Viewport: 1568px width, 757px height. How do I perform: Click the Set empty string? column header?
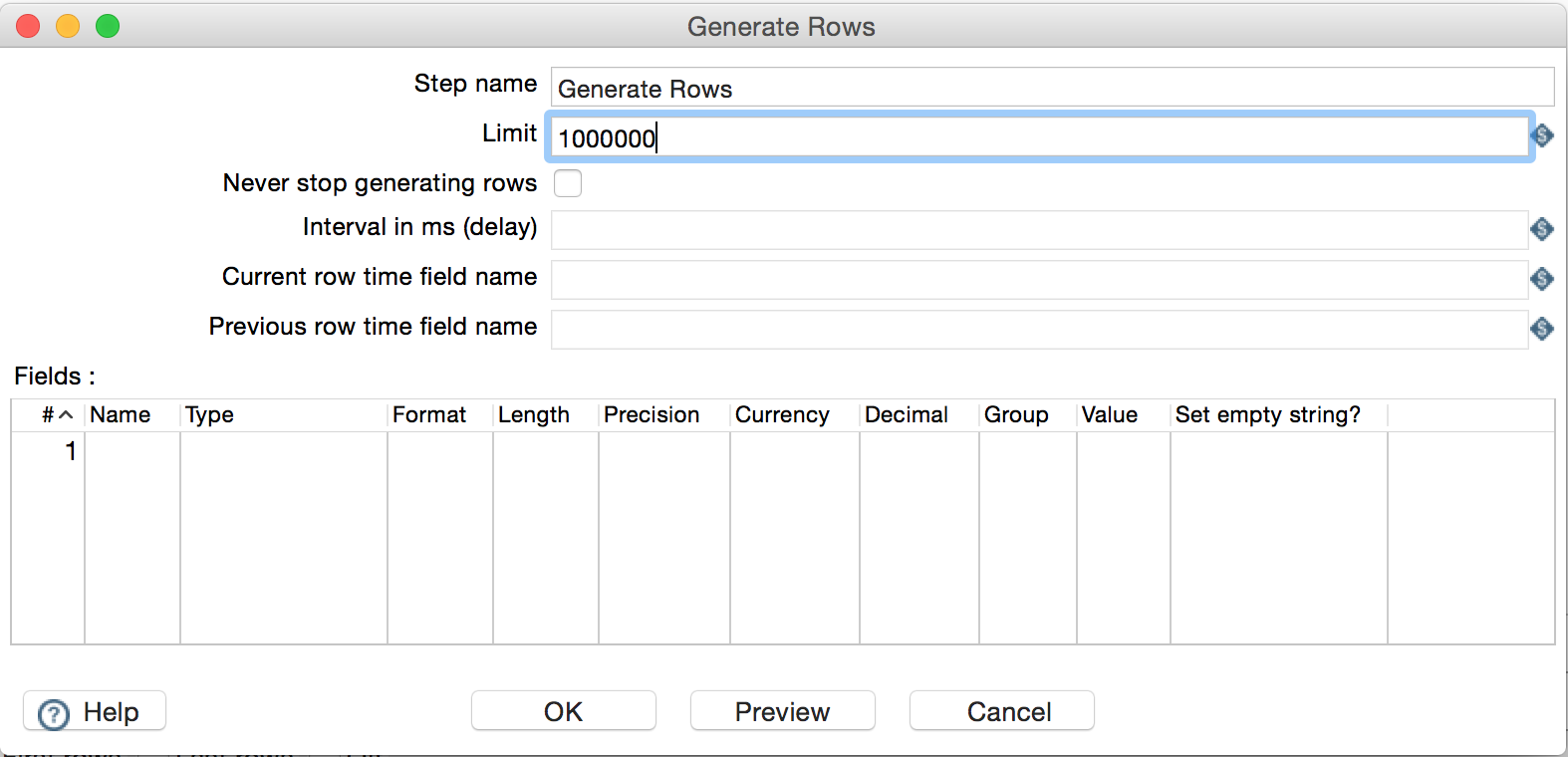click(x=1279, y=415)
